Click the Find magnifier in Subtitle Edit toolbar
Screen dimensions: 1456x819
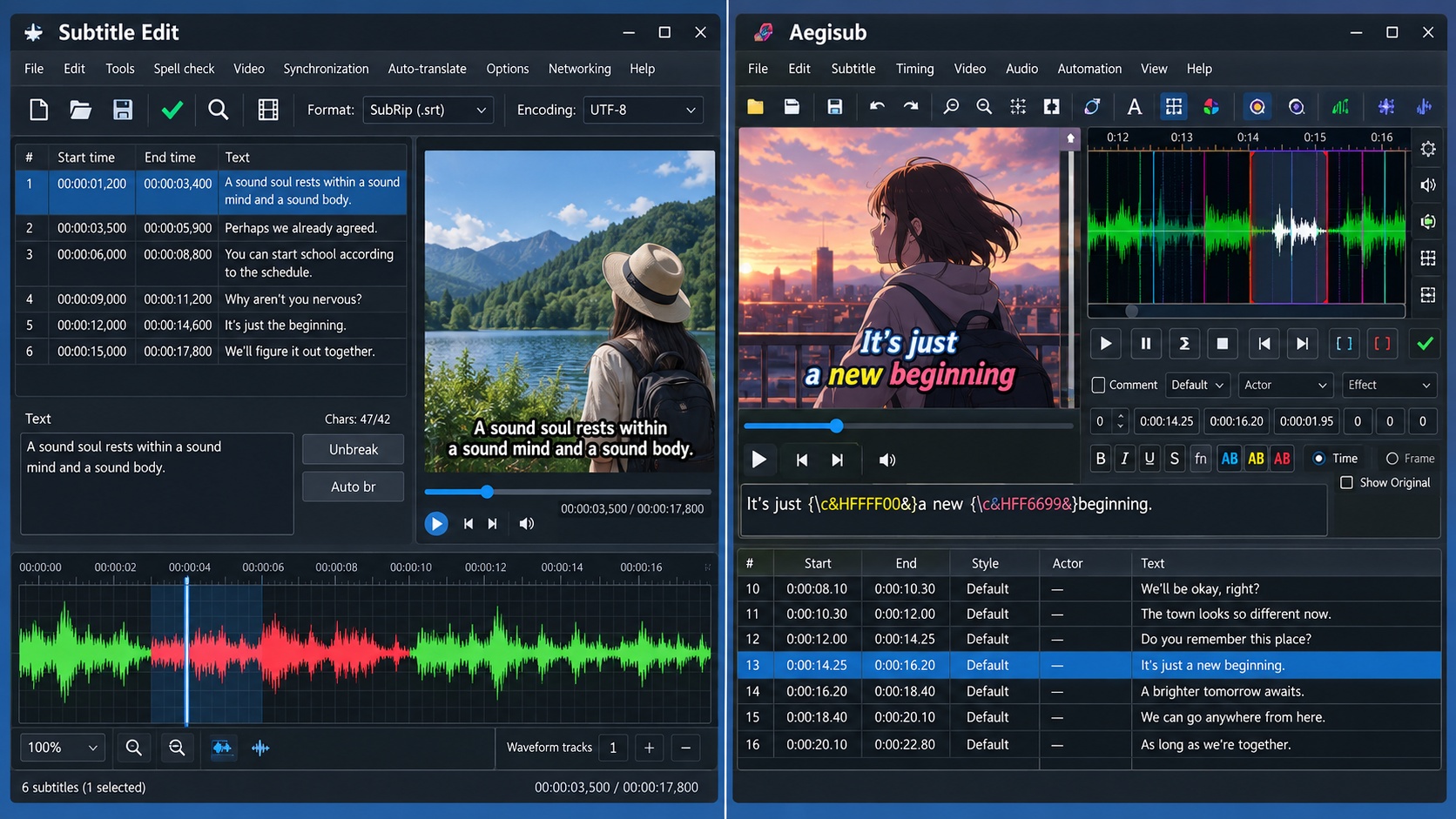click(219, 110)
